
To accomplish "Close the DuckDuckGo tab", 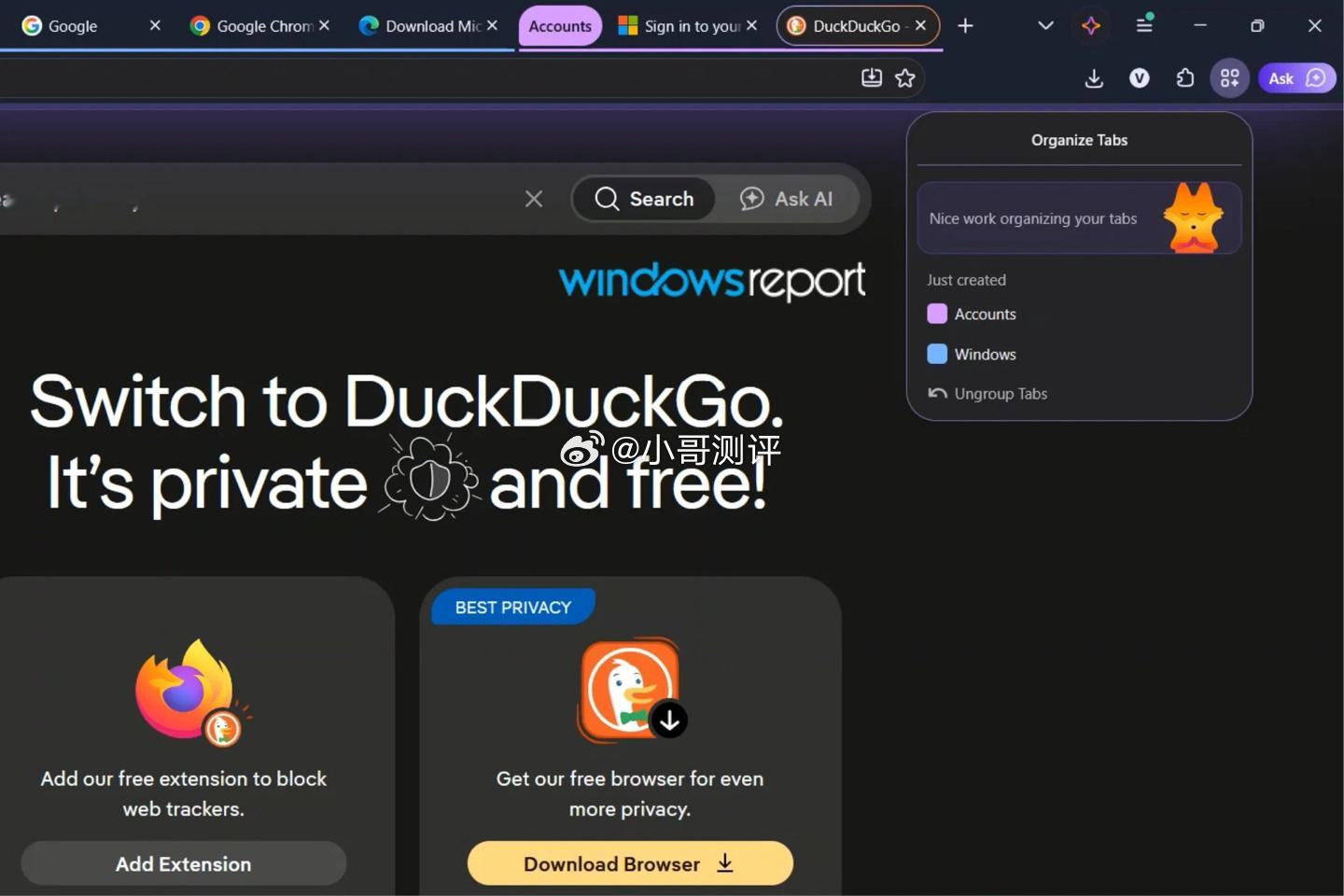I will (x=920, y=25).
